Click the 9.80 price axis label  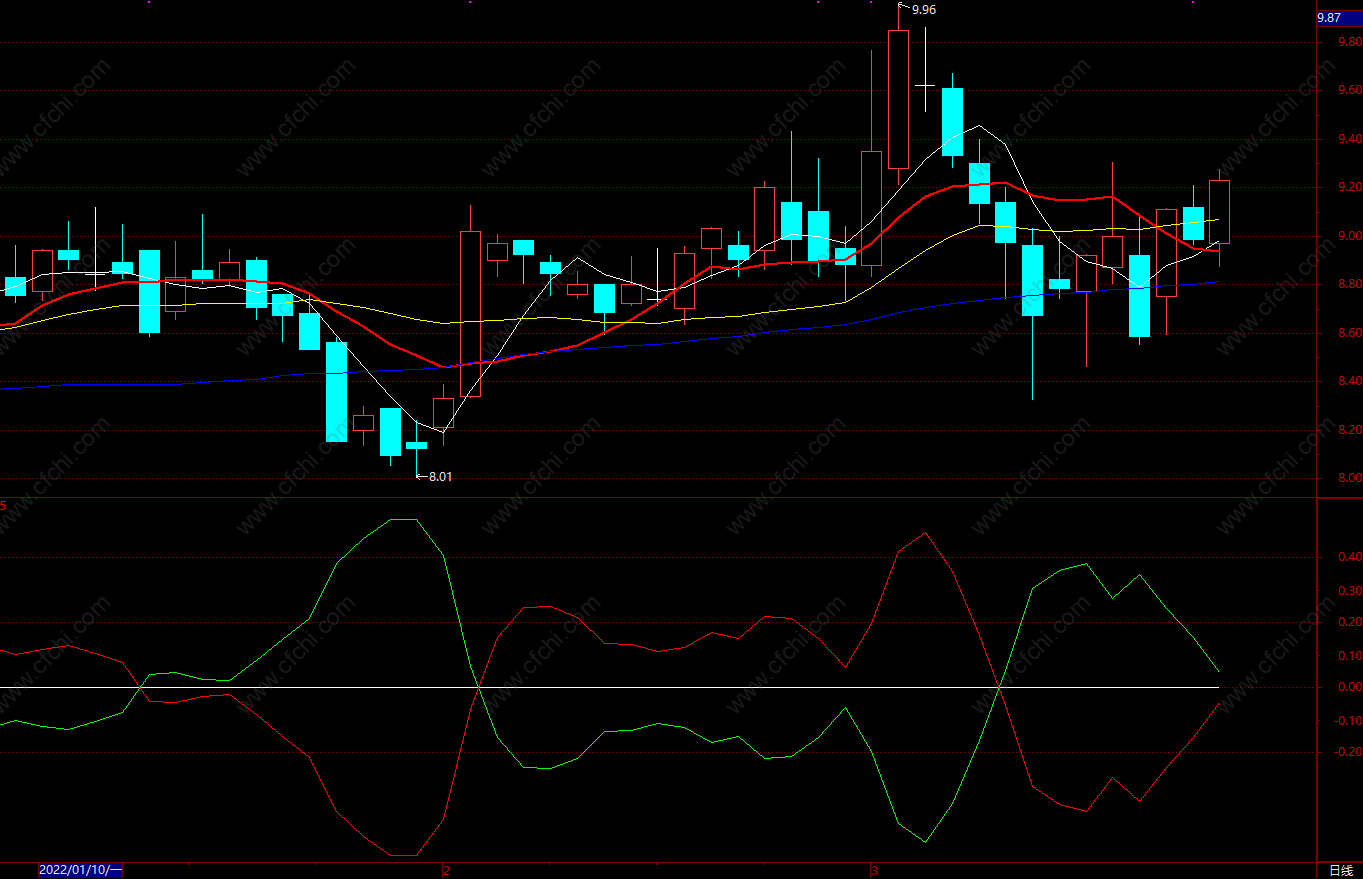tap(1349, 43)
